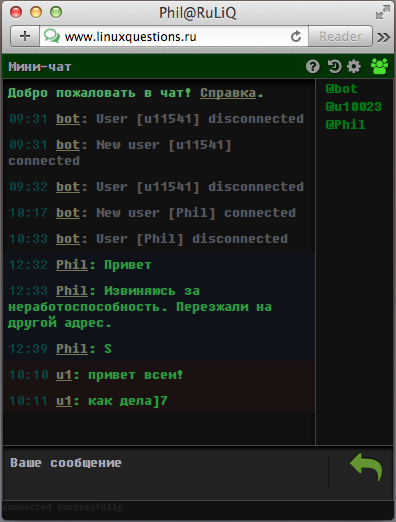Screen dimensions: 396x522
Task: Toggle the users list panel icon
Action: pos(379,66)
